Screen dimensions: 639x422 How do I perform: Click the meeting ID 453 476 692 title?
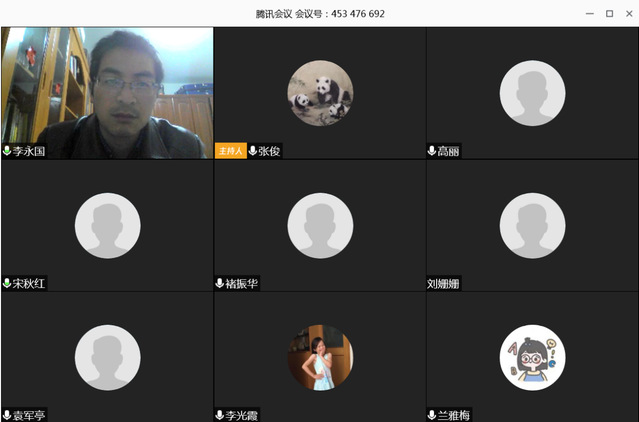tap(320, 13)
